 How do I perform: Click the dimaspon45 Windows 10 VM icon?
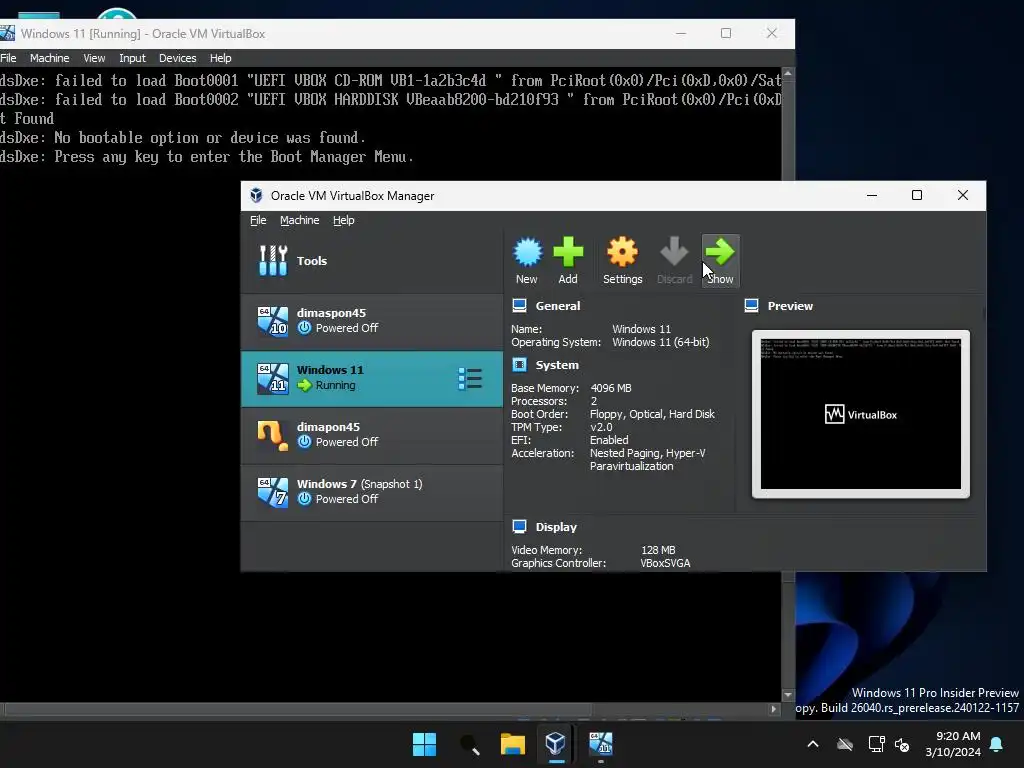pyautogui.click(x=272, y=321)
